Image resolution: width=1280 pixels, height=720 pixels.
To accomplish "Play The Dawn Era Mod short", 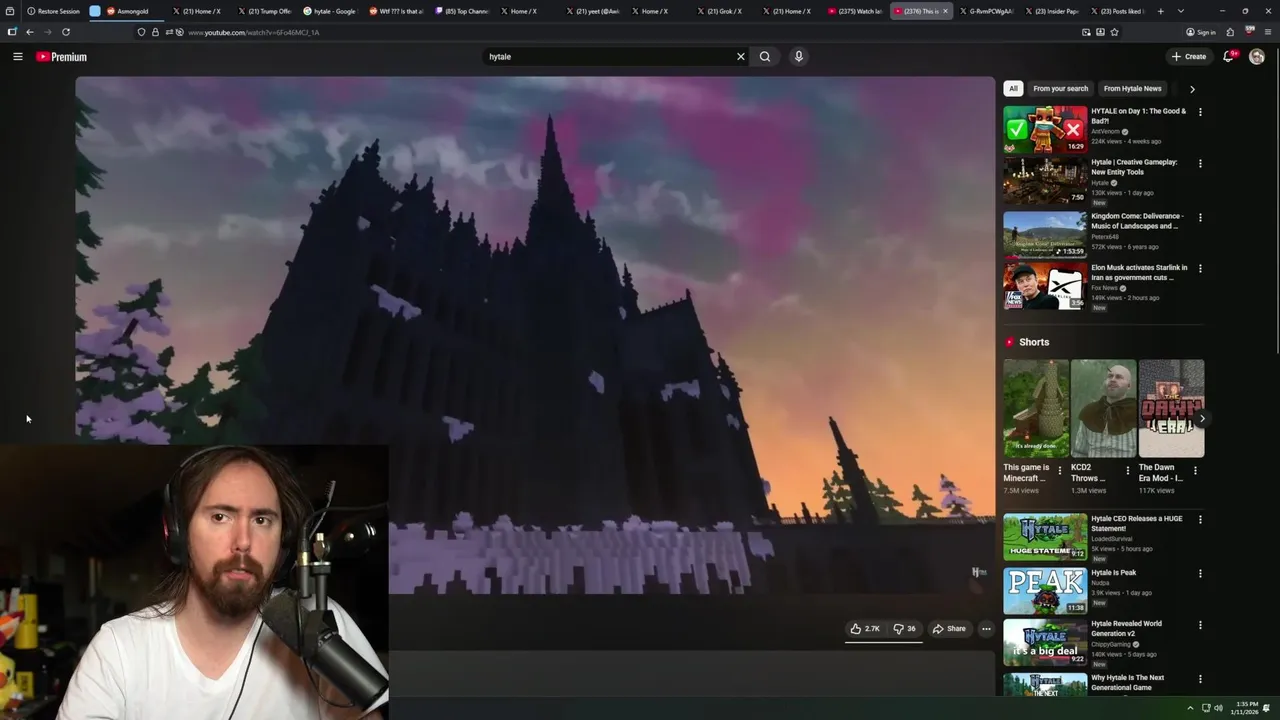I will [x=1171, y=408].
